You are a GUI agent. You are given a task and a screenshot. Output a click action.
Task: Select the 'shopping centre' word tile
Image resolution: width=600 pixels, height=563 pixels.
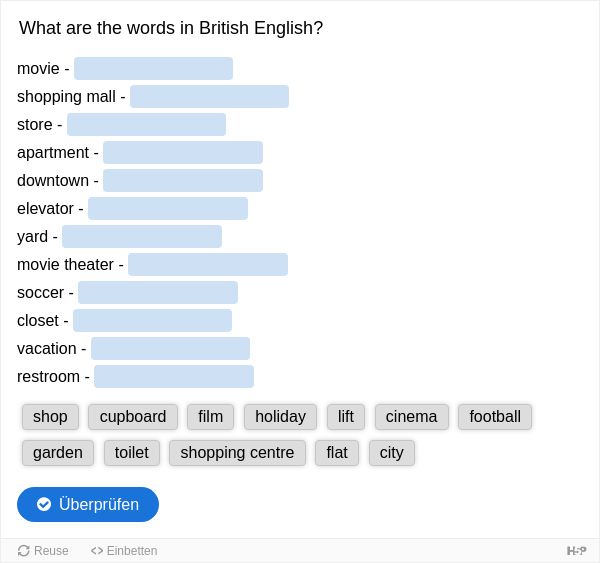[x=237, y=452]
